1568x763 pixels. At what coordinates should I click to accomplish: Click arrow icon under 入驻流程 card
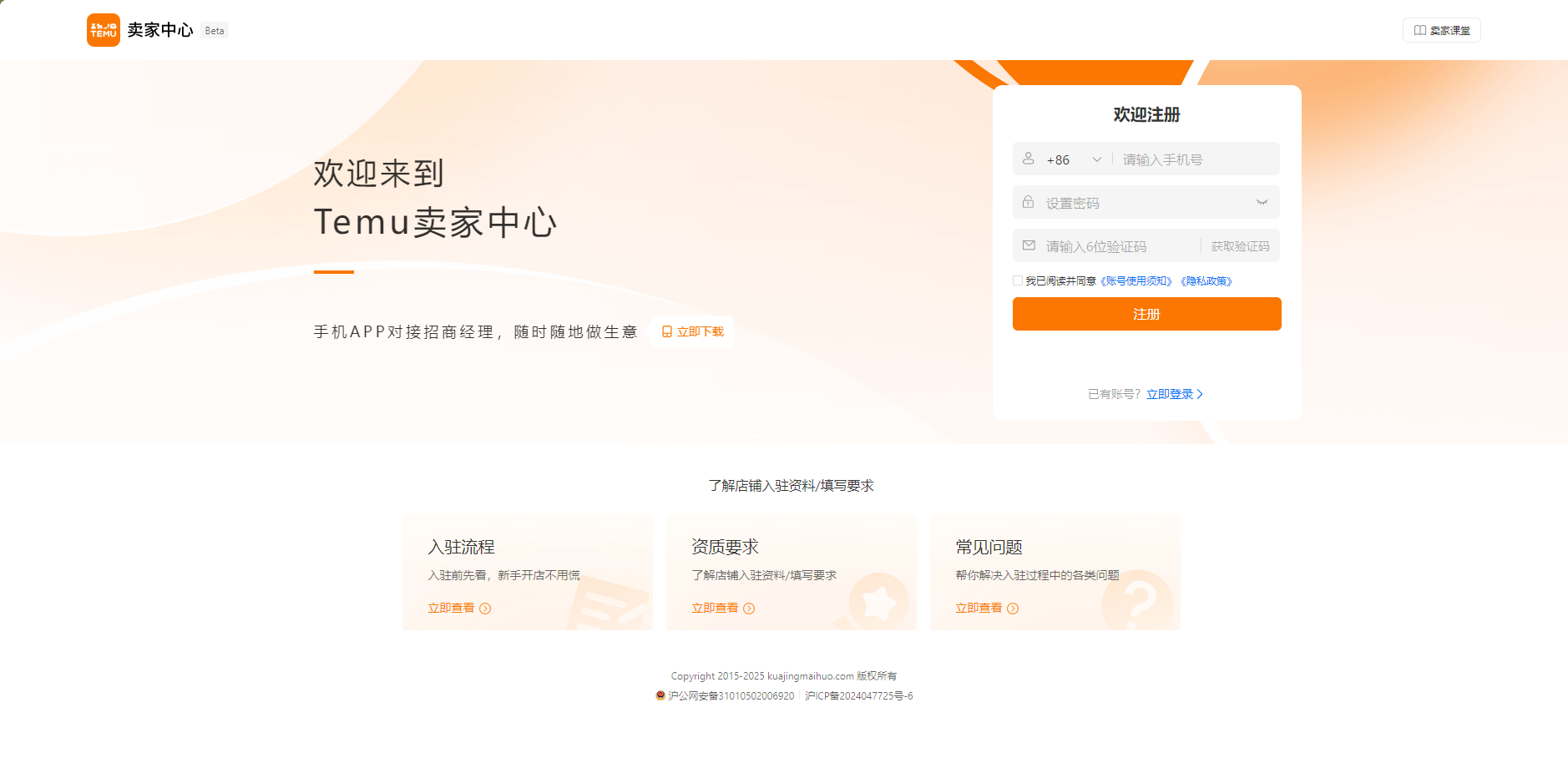point(485,609)
